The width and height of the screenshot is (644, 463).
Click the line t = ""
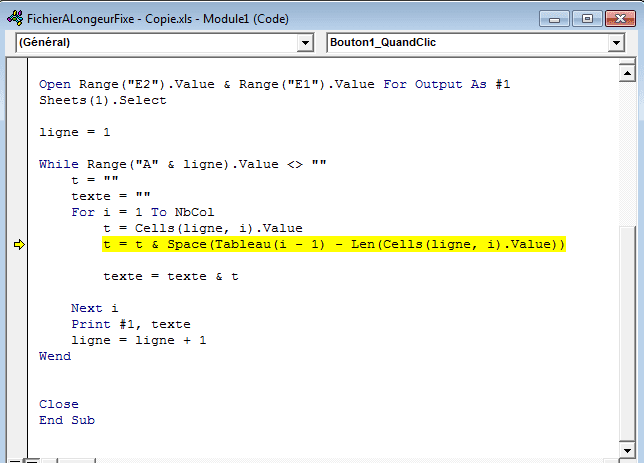(x=95, y=180)
